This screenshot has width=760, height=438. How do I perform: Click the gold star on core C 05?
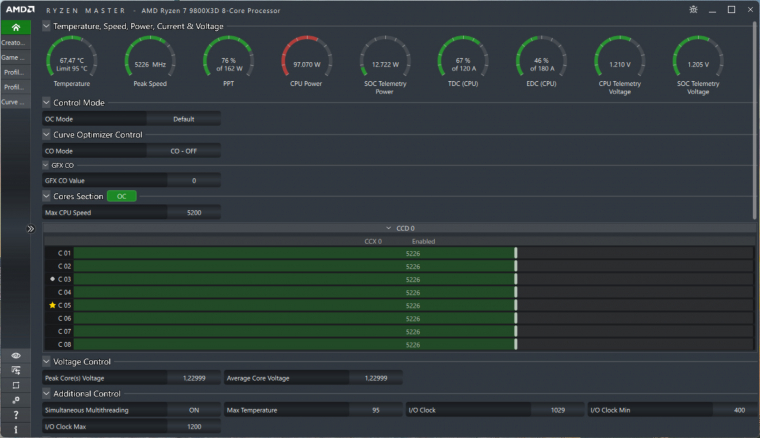[x=52, y=305]
